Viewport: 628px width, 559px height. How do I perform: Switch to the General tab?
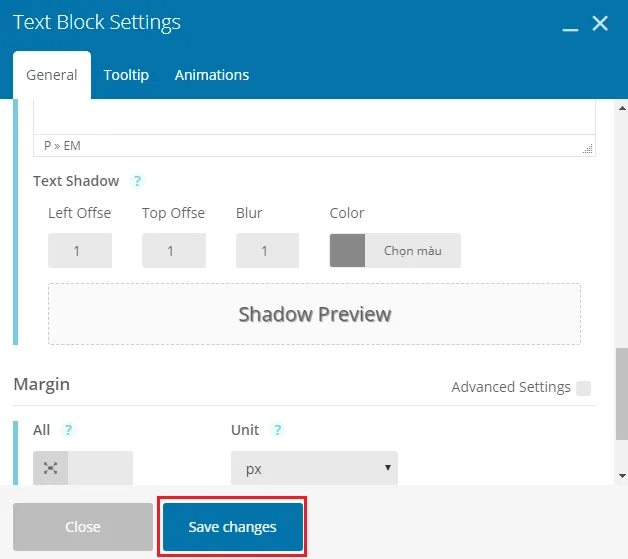(x=52, y=75)
